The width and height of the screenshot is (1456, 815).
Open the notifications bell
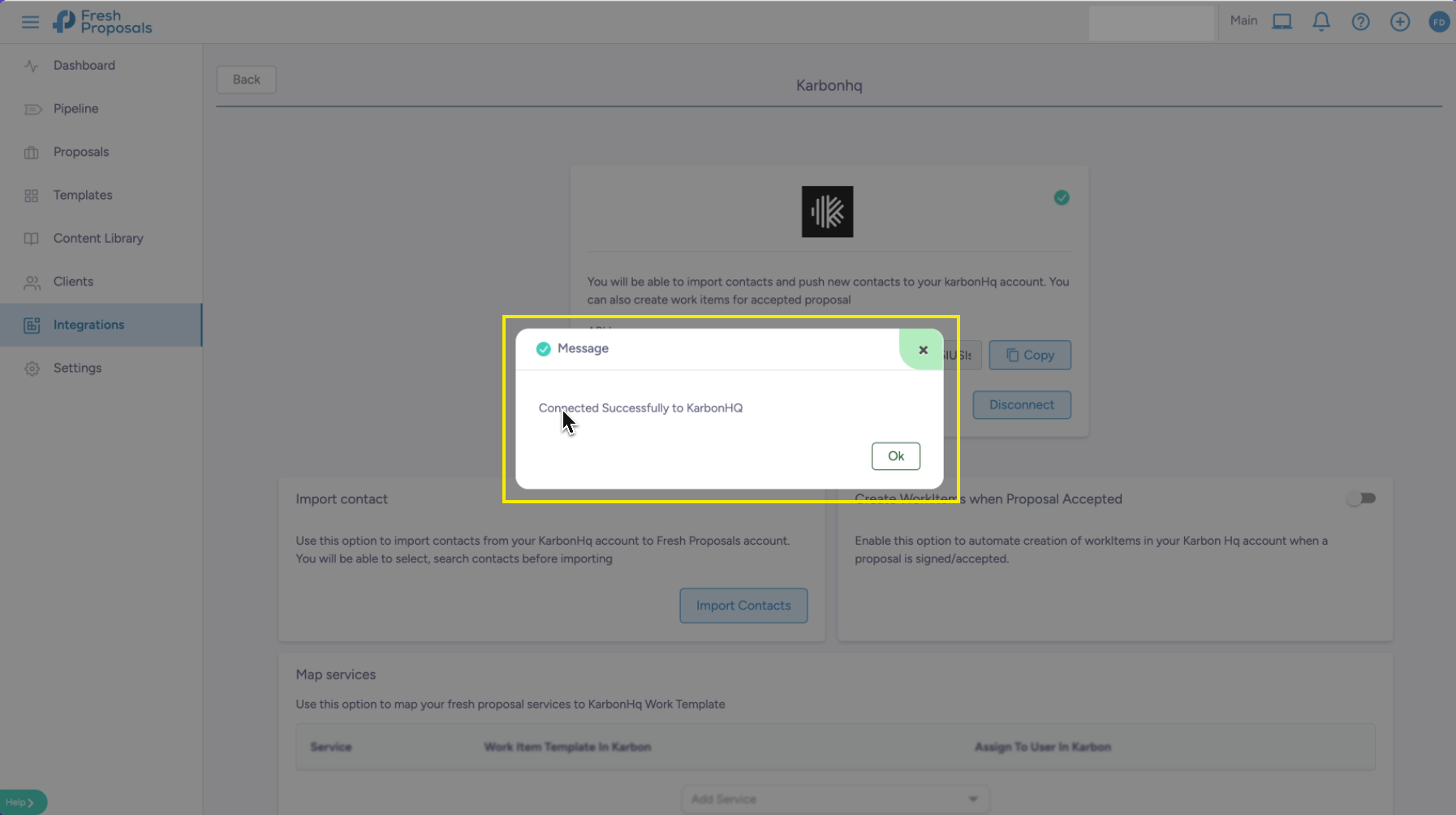pos(1321,22)
